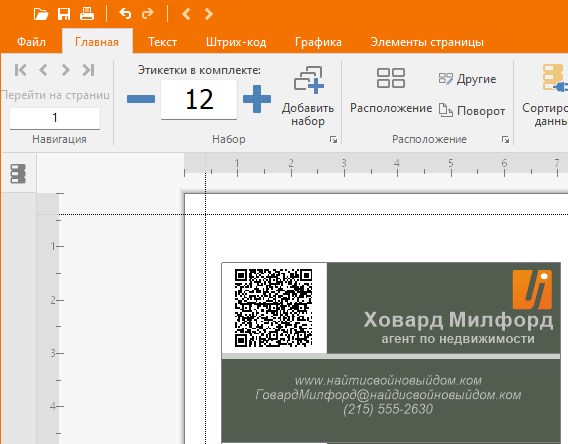
Task: Go to the previous page
Action: point(43,70)
